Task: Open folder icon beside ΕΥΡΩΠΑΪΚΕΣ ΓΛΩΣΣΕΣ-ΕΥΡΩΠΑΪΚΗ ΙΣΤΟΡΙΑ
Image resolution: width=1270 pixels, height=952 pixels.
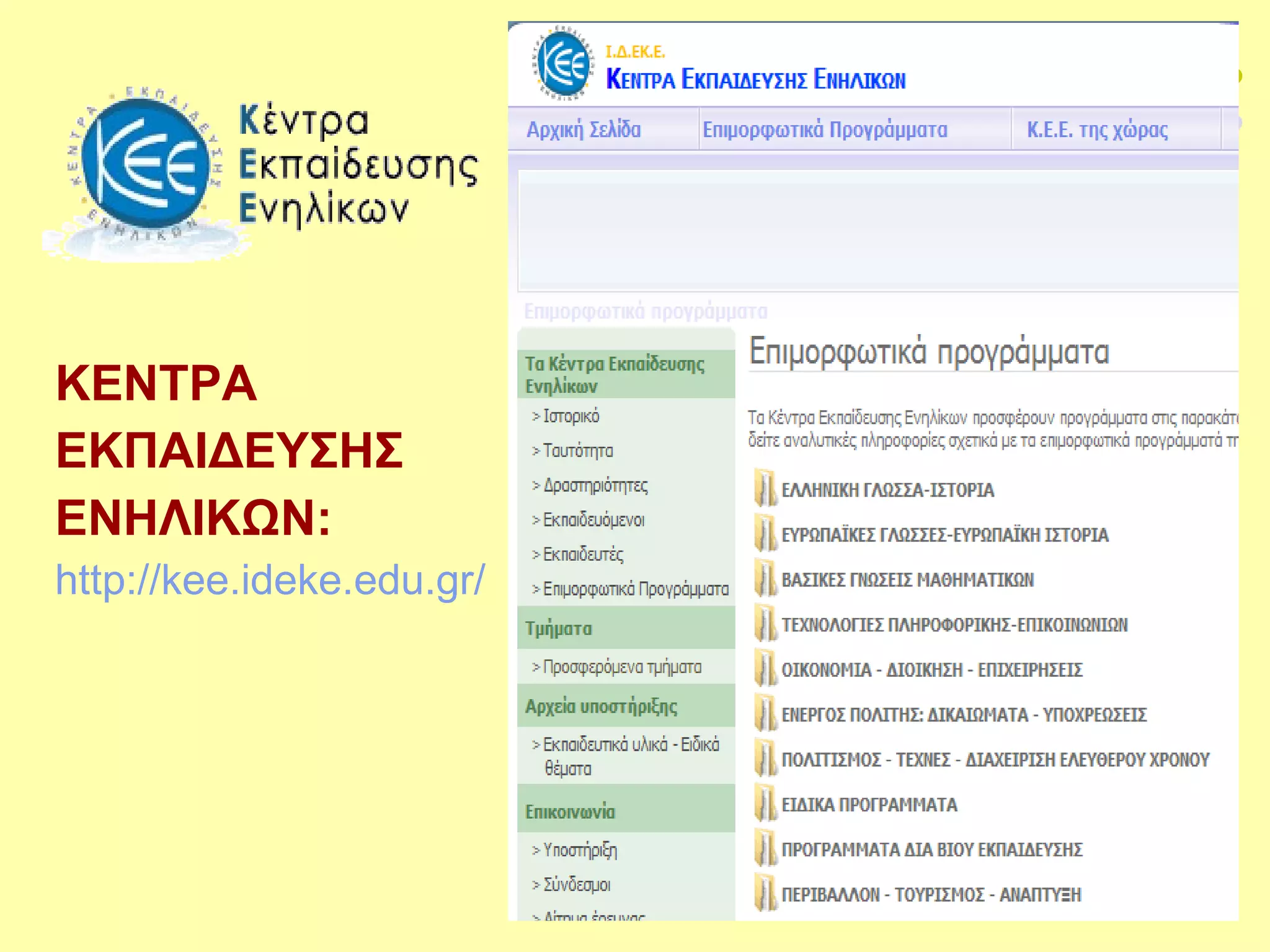Action: 765,534
